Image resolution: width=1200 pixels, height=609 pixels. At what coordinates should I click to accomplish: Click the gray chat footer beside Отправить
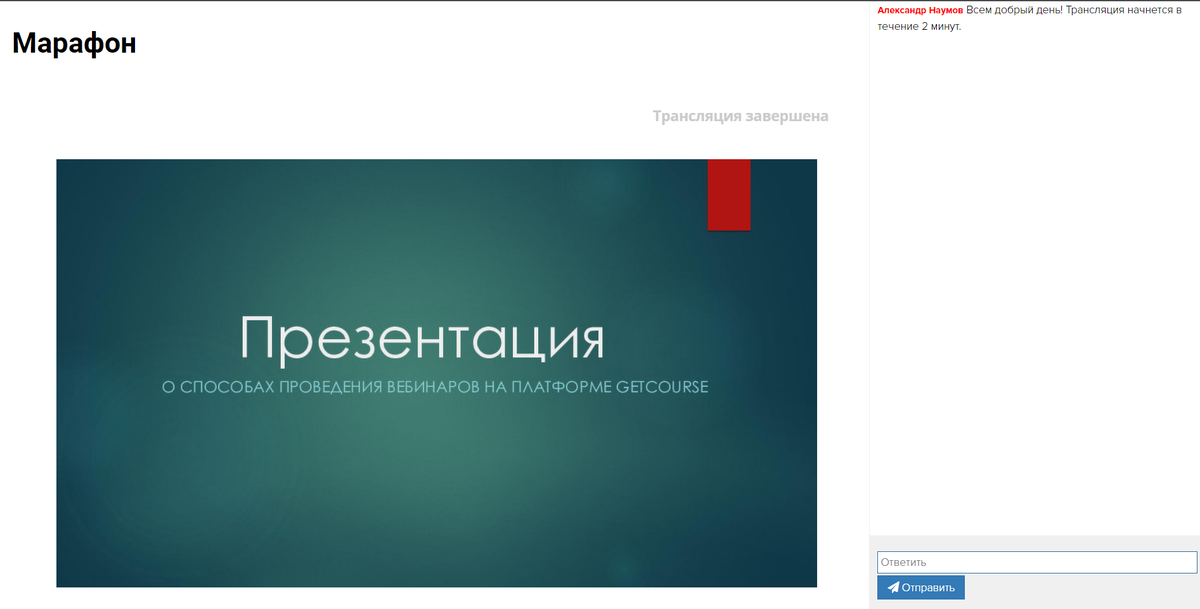(x=1080, y=588)
